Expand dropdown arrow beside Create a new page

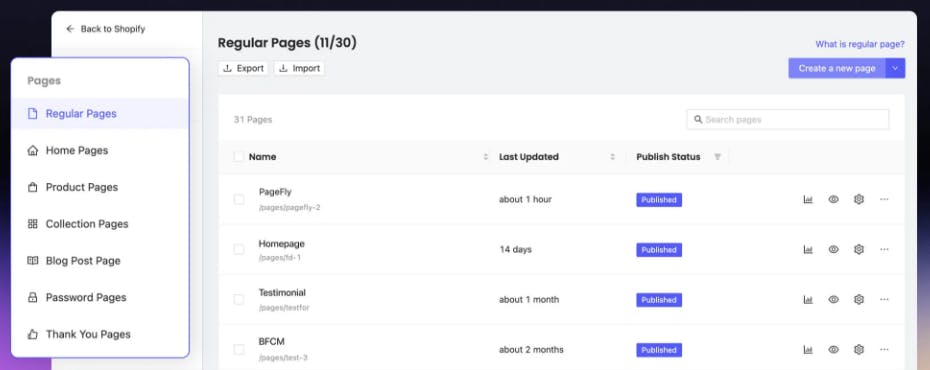(x=895, y=68)
